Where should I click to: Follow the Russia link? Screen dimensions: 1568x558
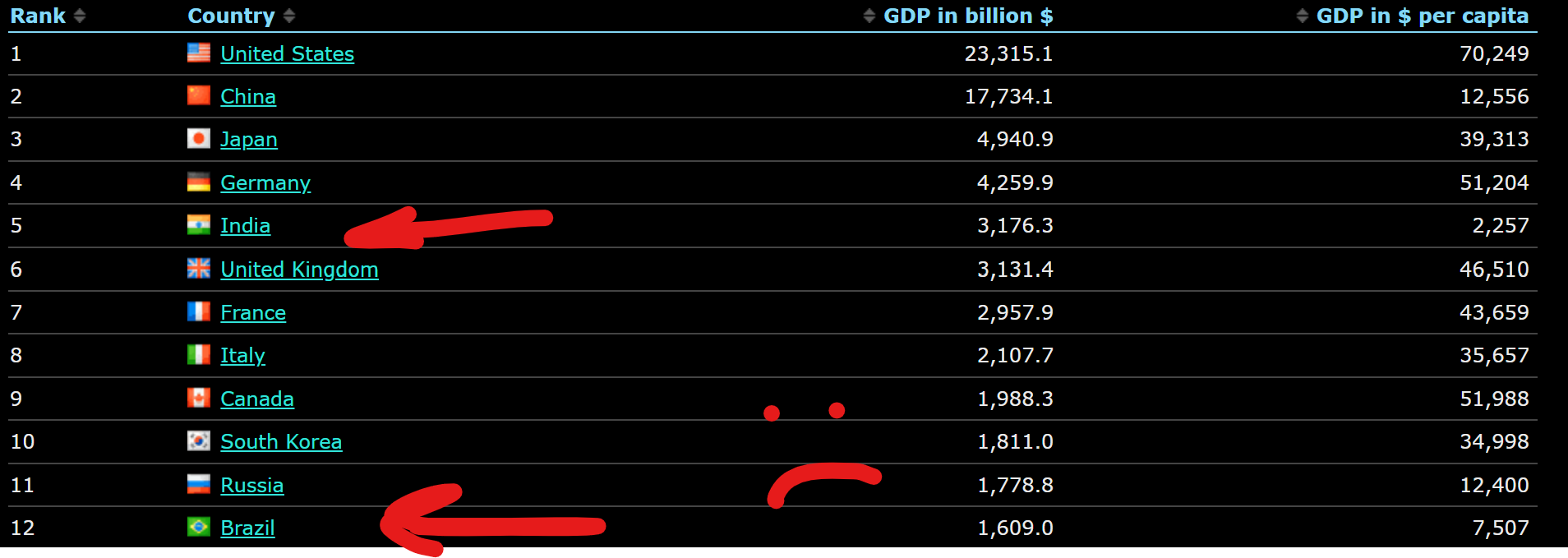(x=251, y=485)
